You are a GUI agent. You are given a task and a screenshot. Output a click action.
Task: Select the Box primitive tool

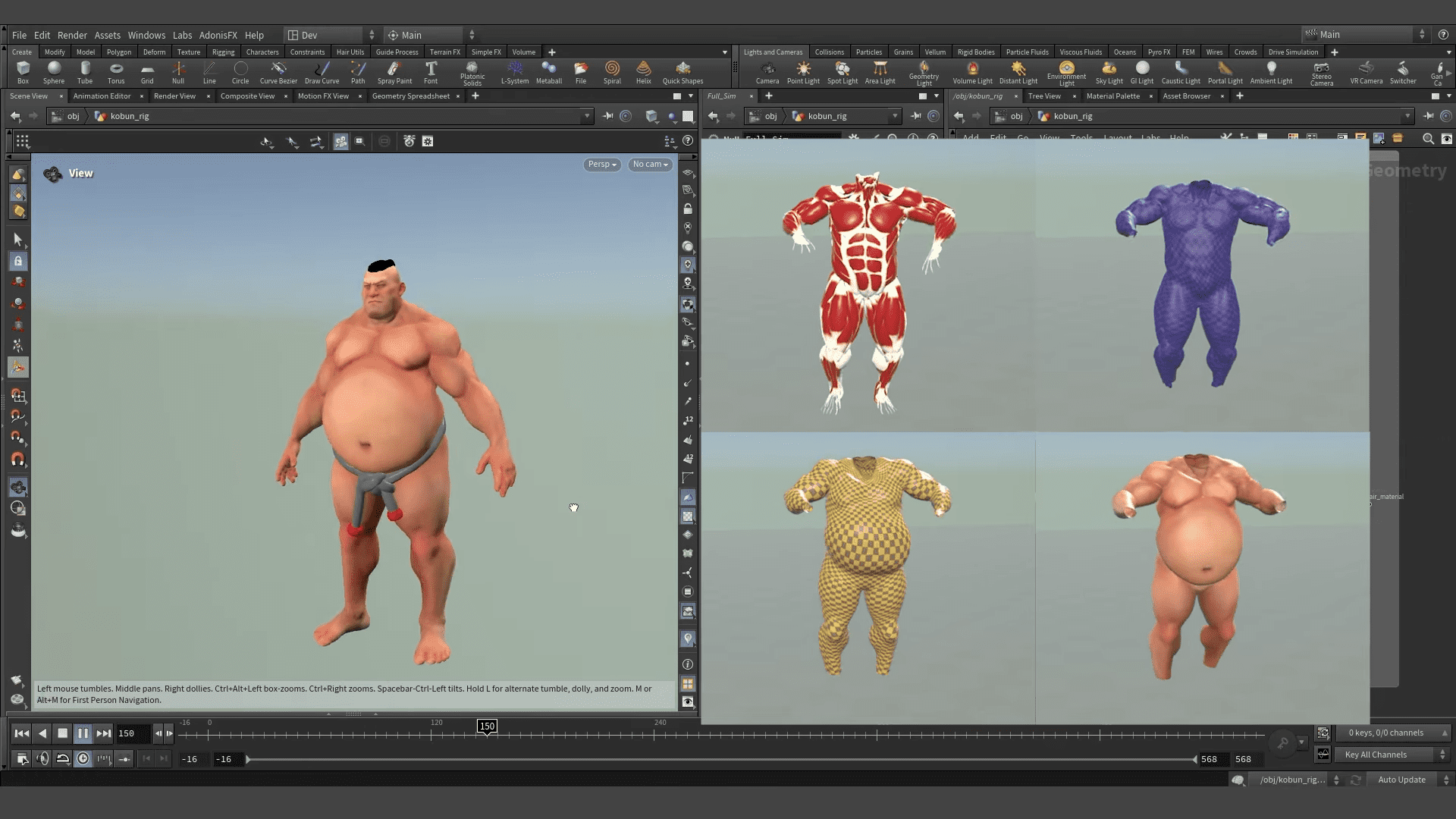[23, 72]
